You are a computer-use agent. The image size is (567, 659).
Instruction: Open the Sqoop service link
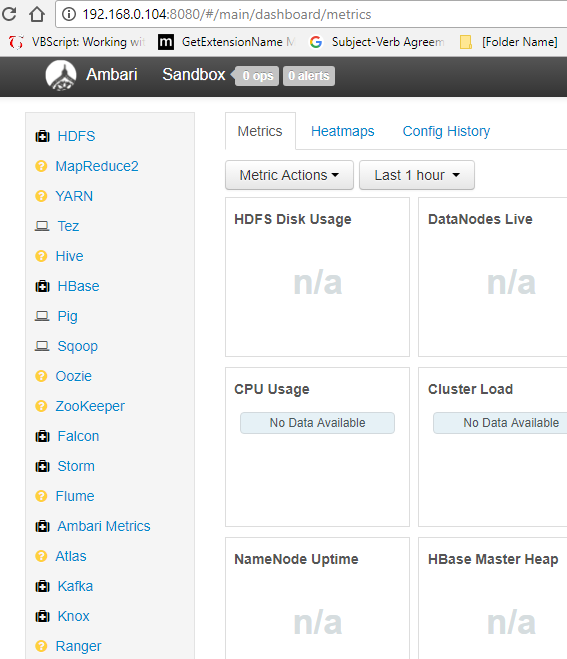pos(78,346)
